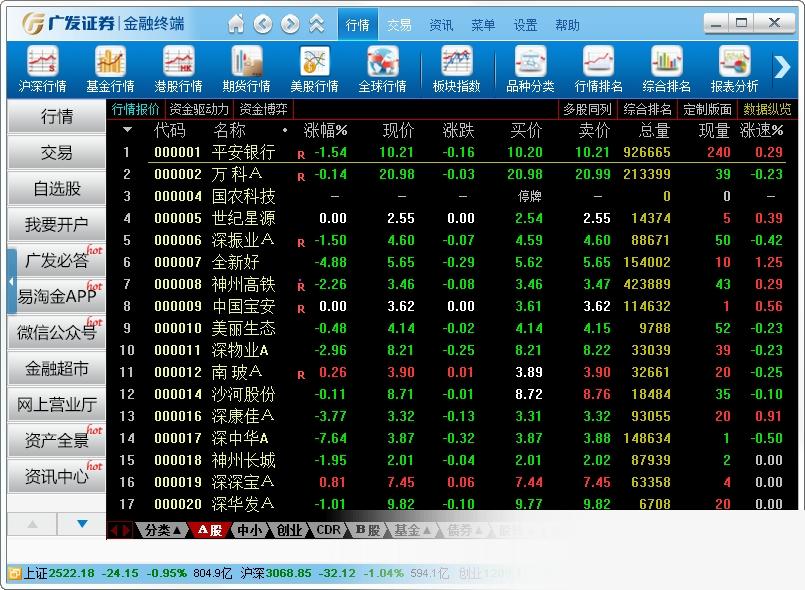This screenshot has height=590, width=805.
Task: Open the 全球行情 global markets icon
Action: point(382,69)
